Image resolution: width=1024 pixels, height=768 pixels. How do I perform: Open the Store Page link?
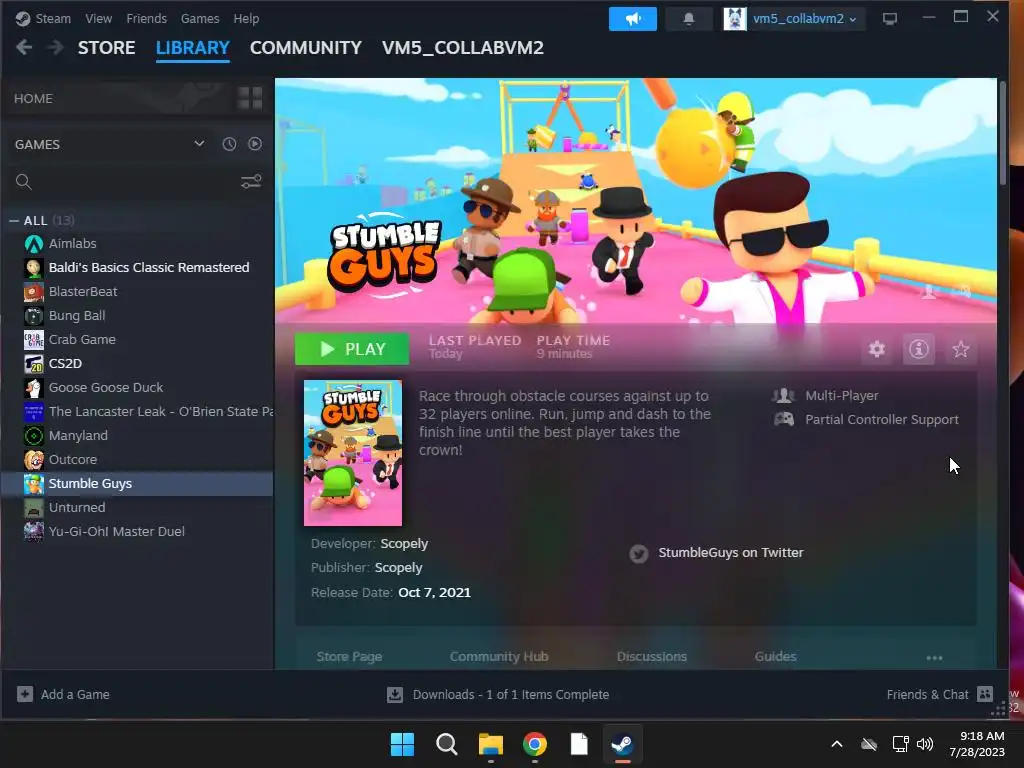[x=349, y=656]
